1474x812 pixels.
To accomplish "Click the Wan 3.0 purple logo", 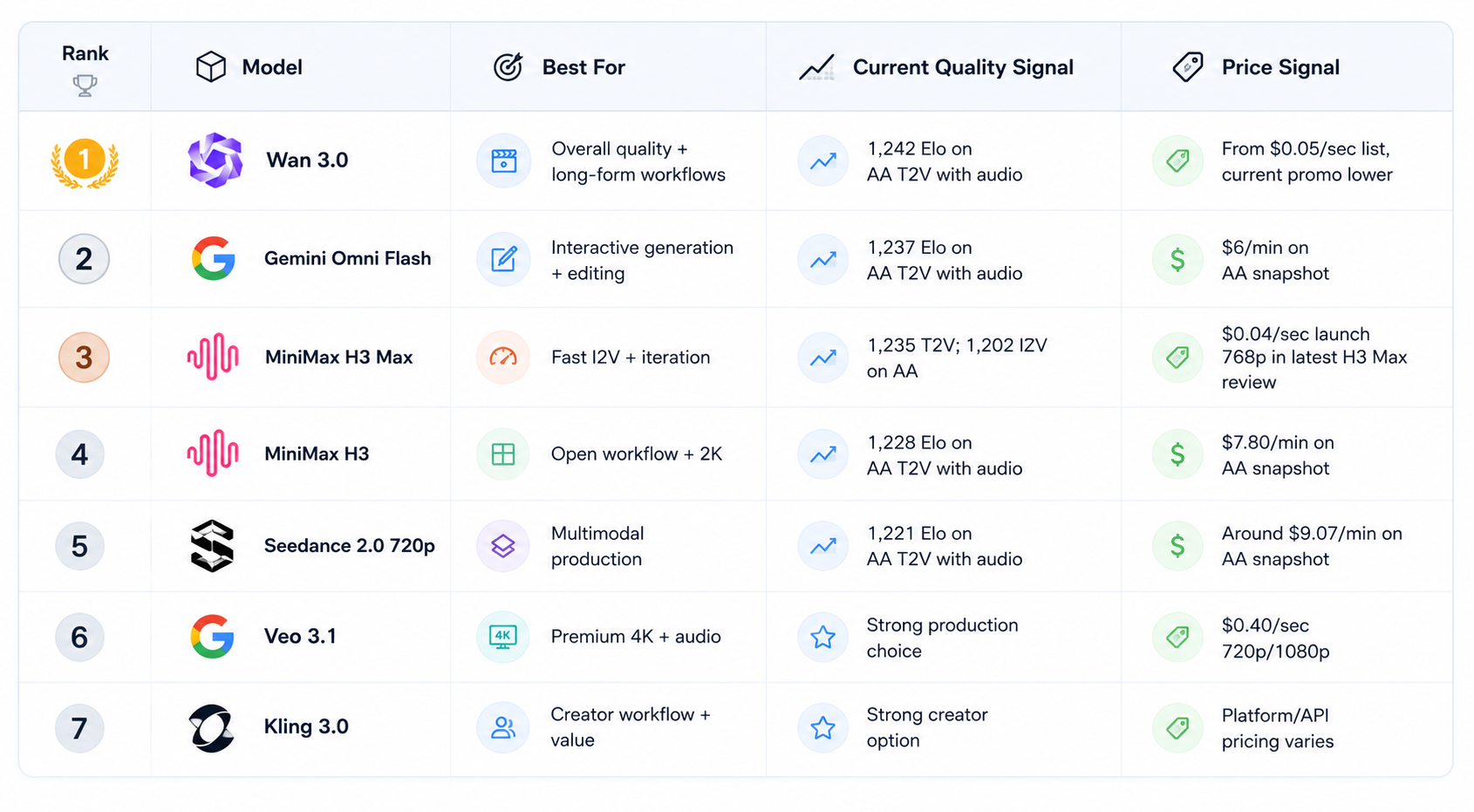I will pos(215,160).
